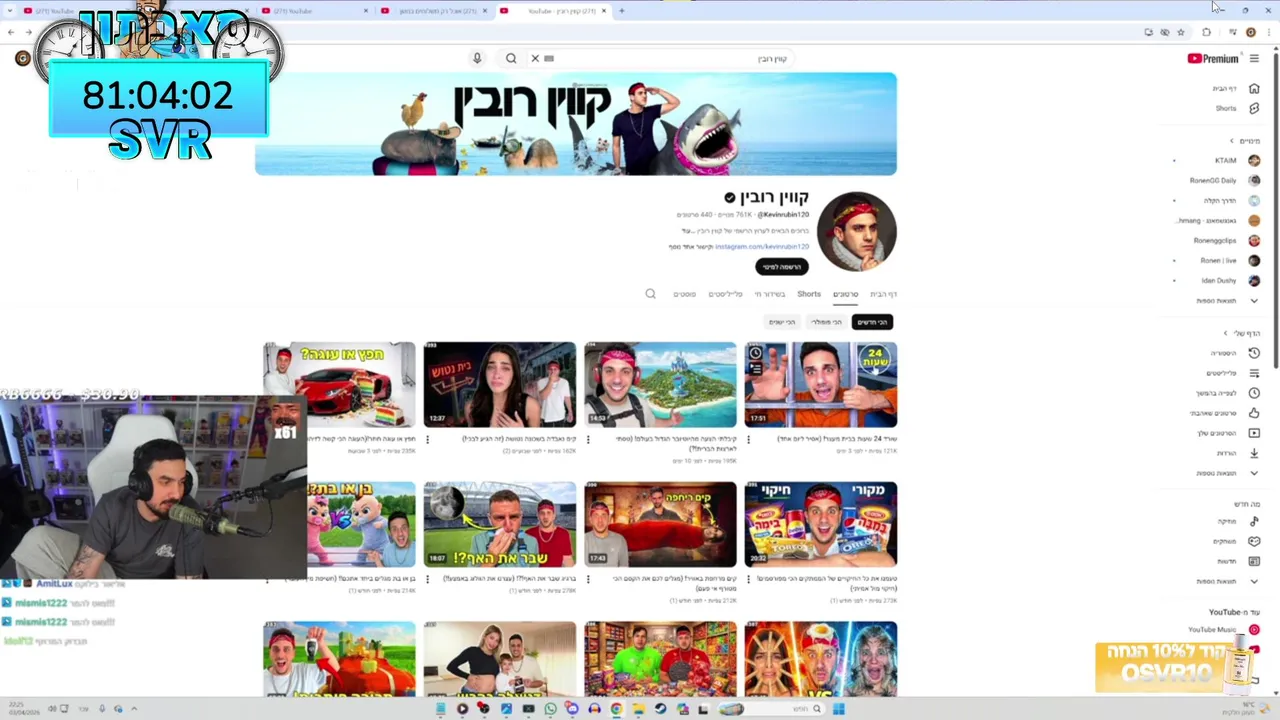Bookmark this page with the star icon
Screen dimensions: 1280x720
1181,32
